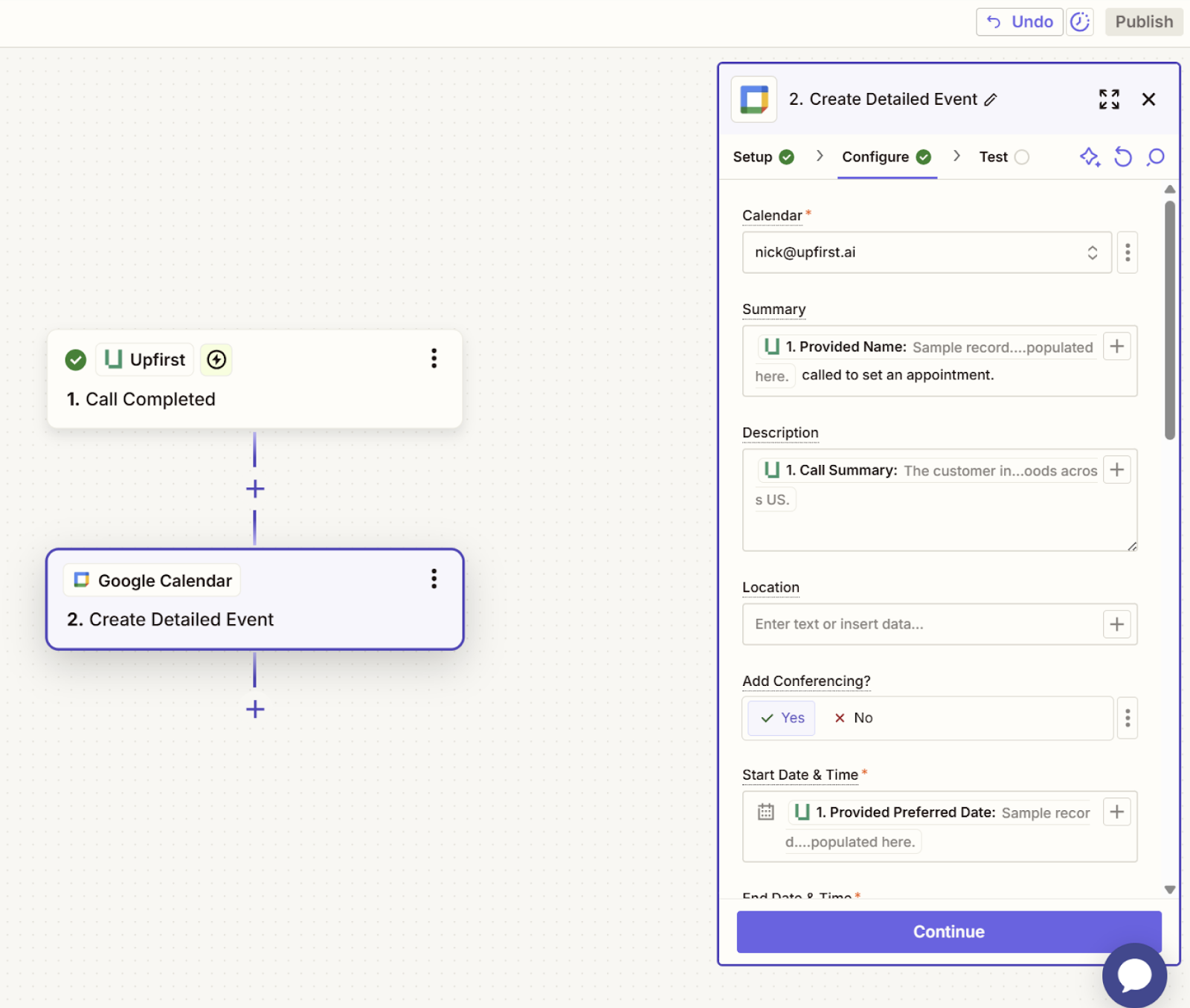The height and width of the screenshot is (1008, 1190).
Task: Open the chat support bubble
Action: (x=1134, y=975)
